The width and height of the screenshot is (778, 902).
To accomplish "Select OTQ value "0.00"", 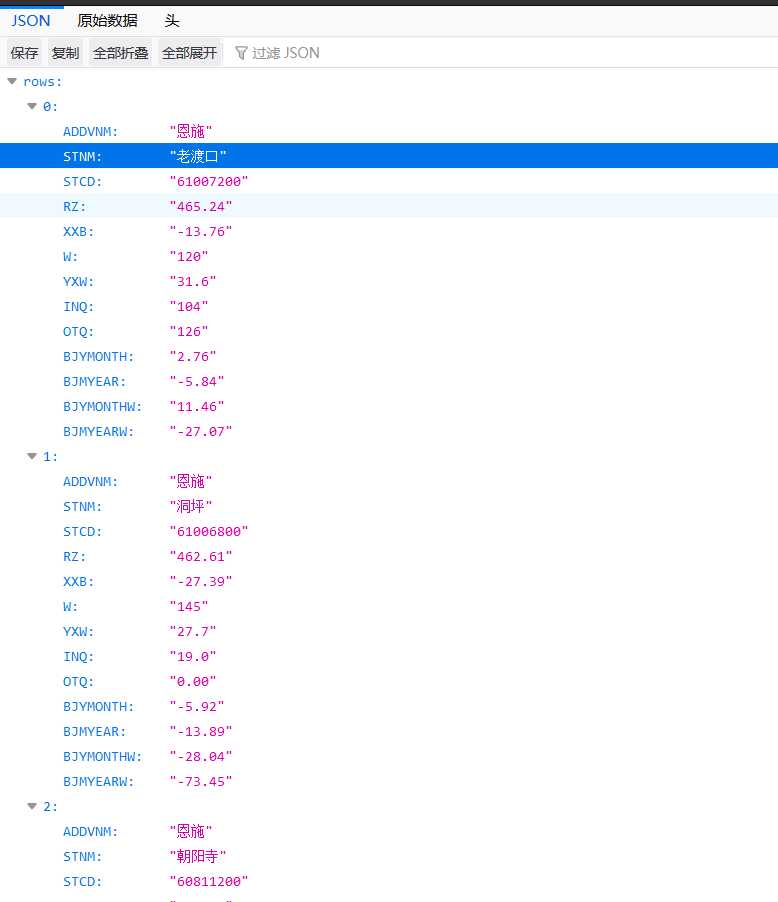I will (193, 681).
